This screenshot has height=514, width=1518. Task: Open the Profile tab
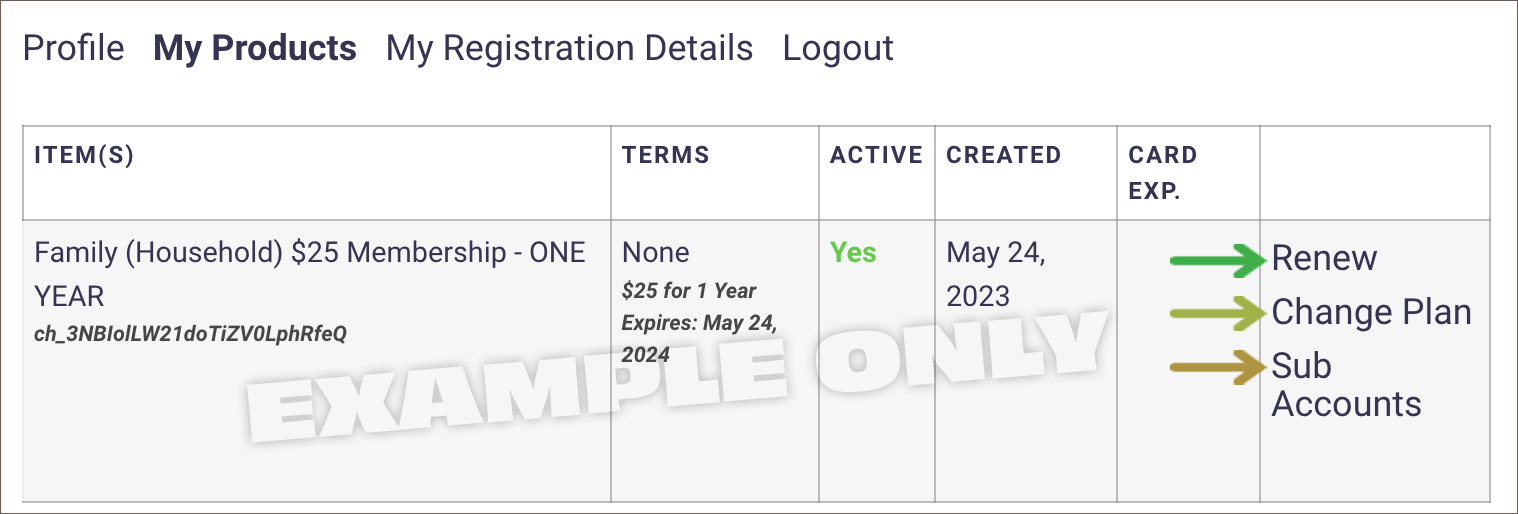point(73,48)
